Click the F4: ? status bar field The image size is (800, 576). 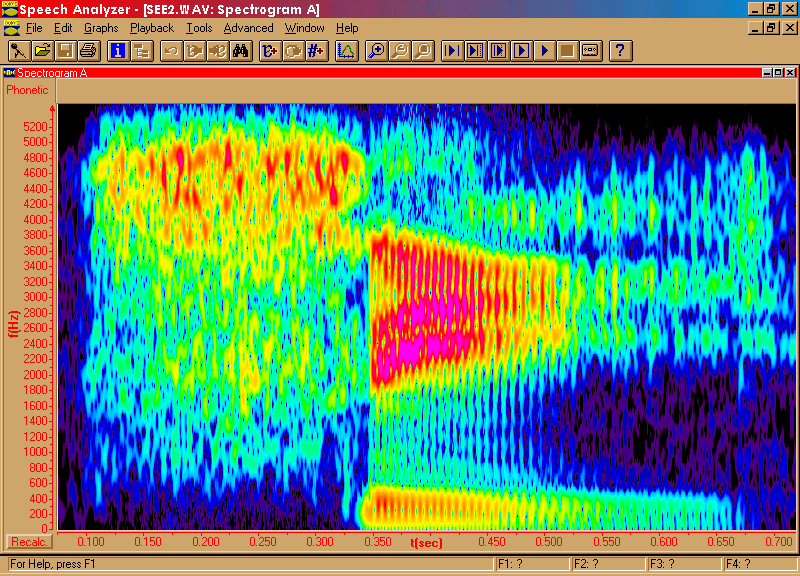click(760, 564)
